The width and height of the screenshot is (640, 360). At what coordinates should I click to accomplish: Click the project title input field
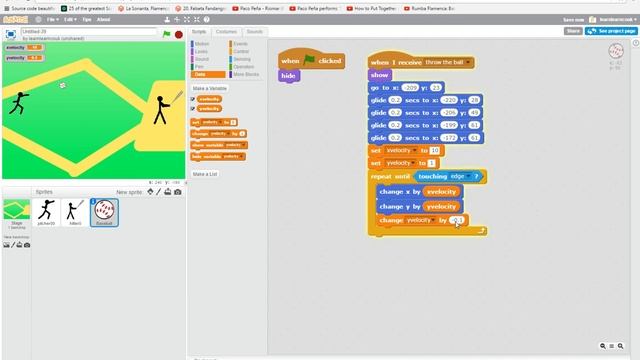point(89,31)
